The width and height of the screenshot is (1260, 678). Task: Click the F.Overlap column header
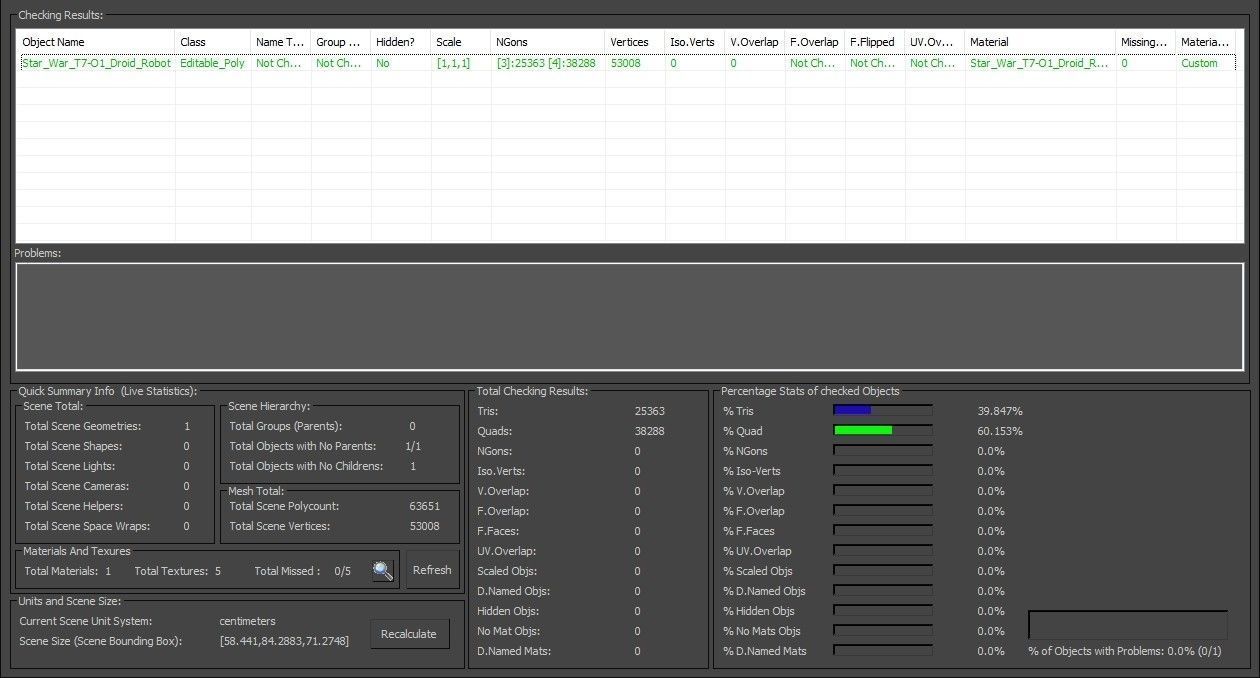click(815, 42)
